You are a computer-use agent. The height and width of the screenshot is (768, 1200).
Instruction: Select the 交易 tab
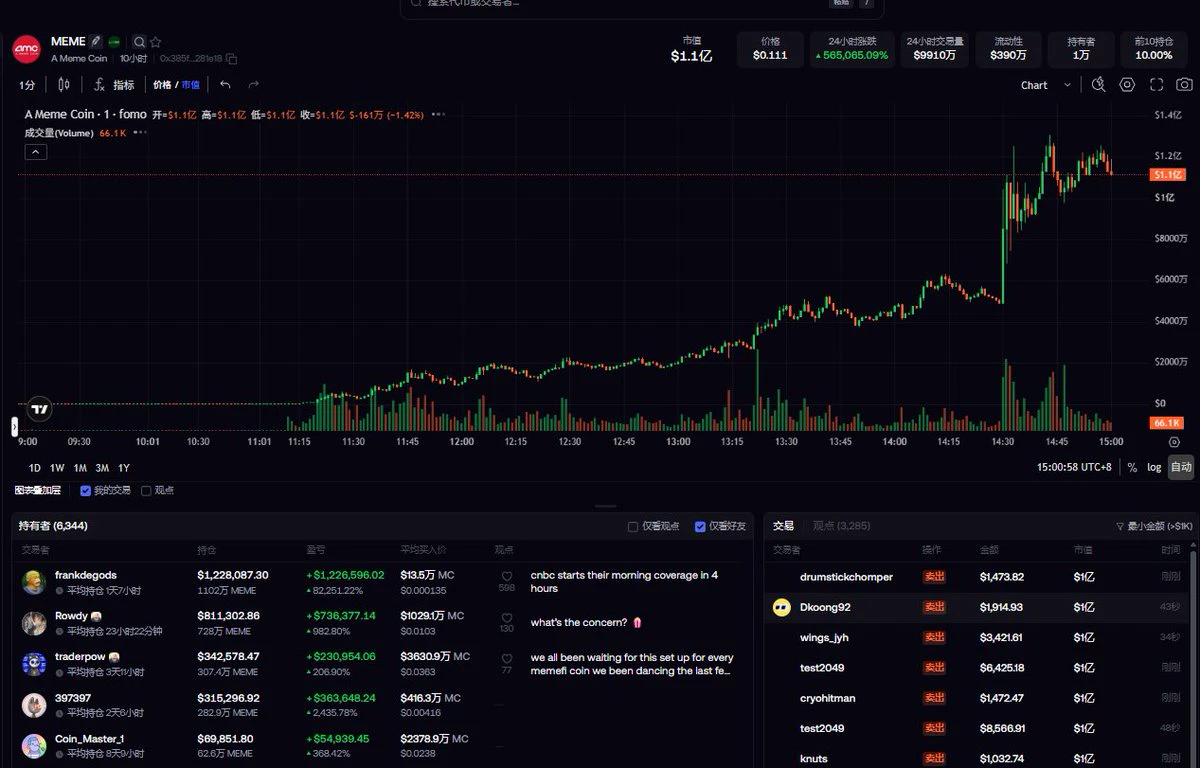pos(783,525)
